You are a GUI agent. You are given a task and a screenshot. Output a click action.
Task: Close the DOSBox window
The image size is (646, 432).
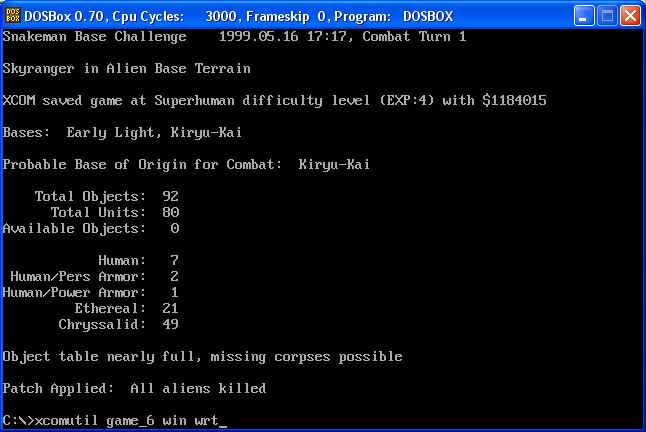coord(630,16)
